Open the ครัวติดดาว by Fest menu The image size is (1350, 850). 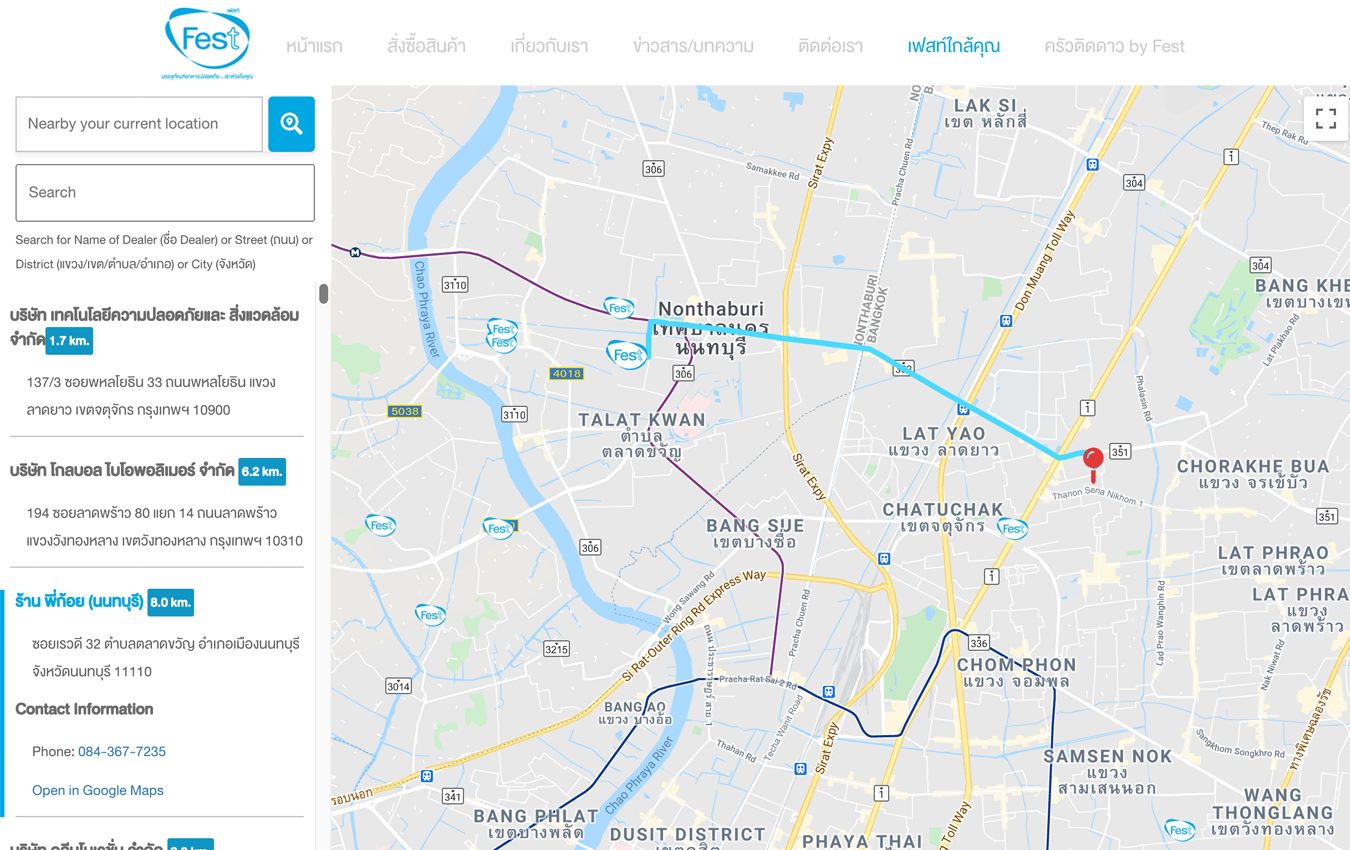(x=1114, y=46)
